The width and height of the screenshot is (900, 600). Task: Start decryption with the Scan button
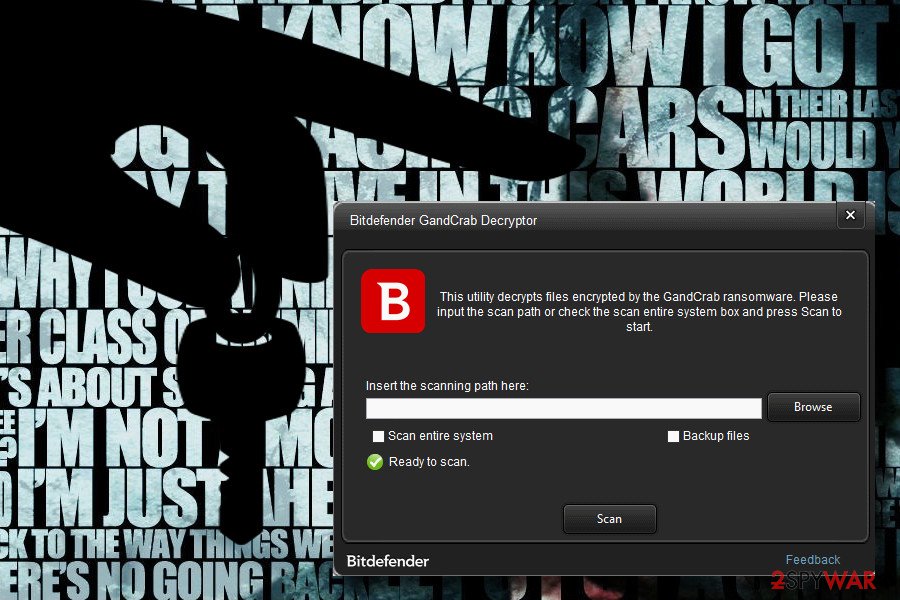pyautogui.click(x=610, y=519)
